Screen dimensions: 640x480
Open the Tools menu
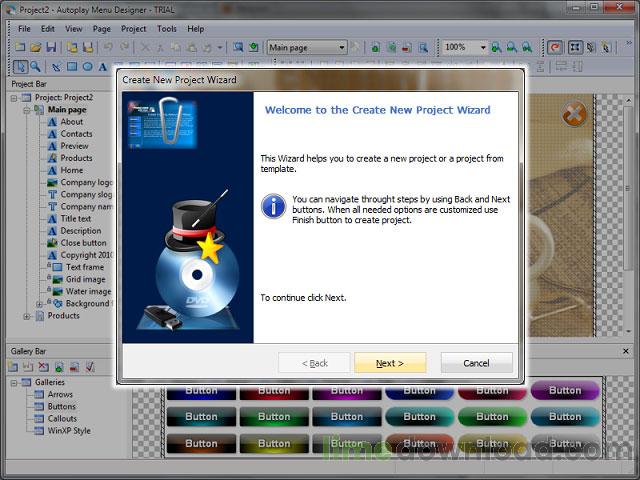[x=166, y=29]
